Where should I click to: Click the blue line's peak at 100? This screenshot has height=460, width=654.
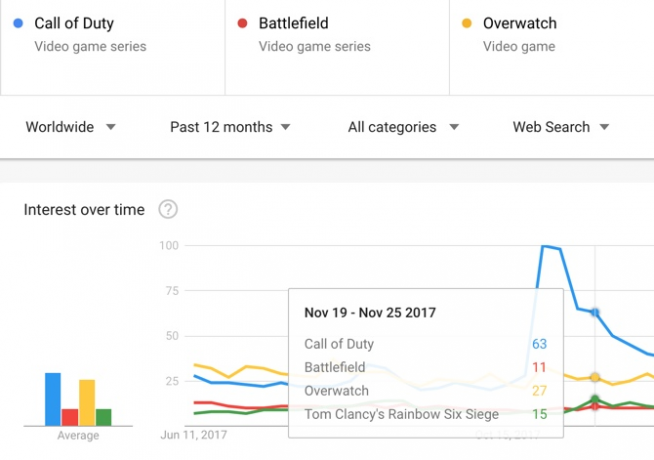543,246
